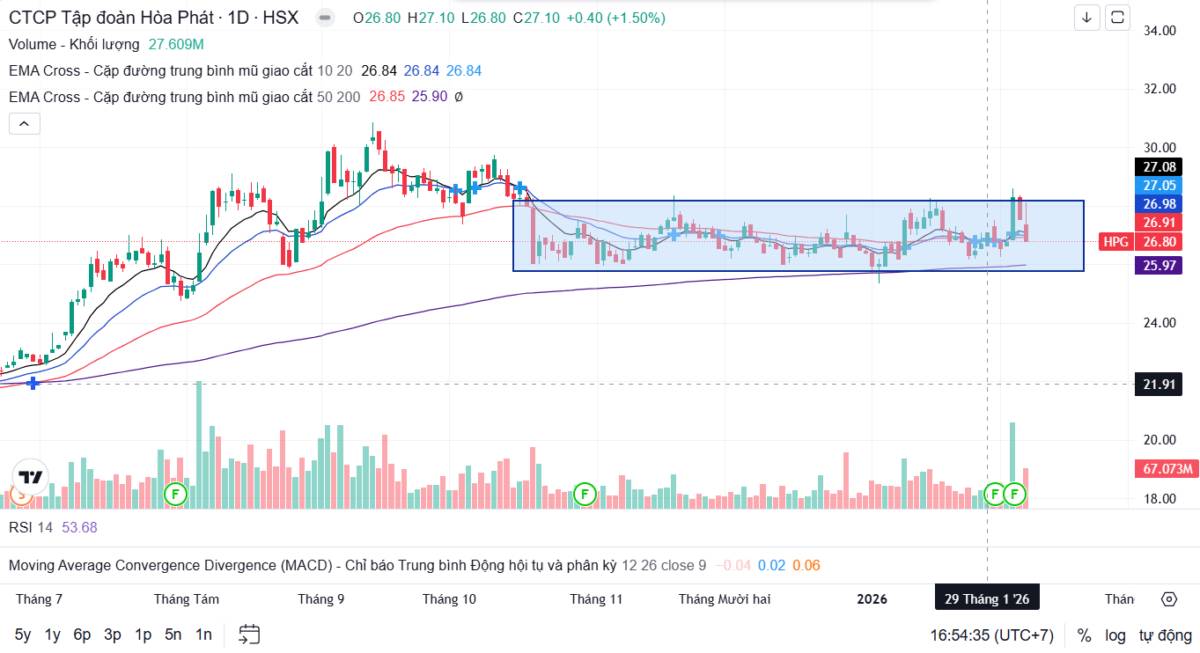The height and width of the screenshot is (653, 1200).
Task: Click the rightmost F event marker
Action: (x=1016, y=493)
